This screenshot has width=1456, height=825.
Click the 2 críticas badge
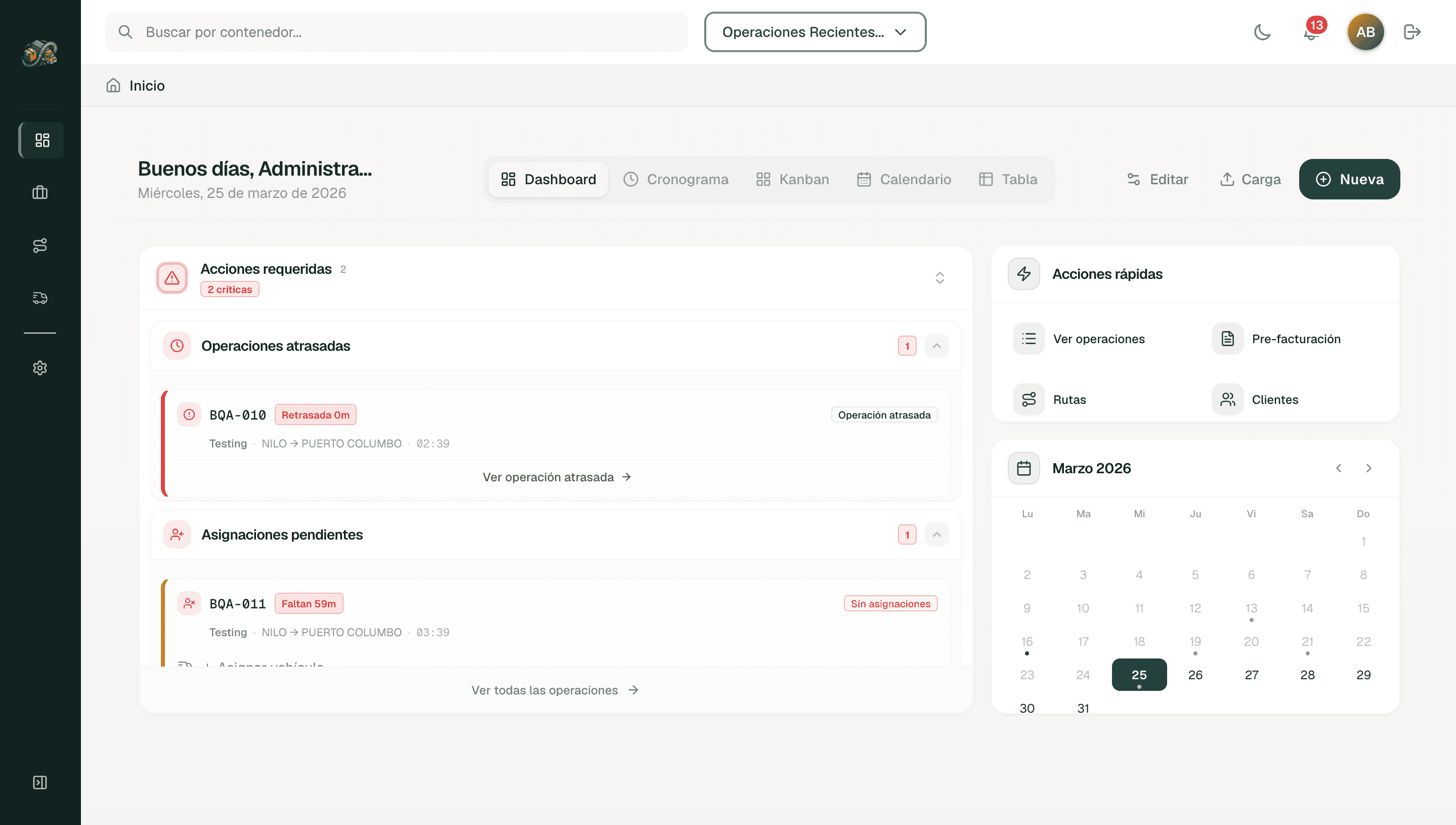click(229, 290)
